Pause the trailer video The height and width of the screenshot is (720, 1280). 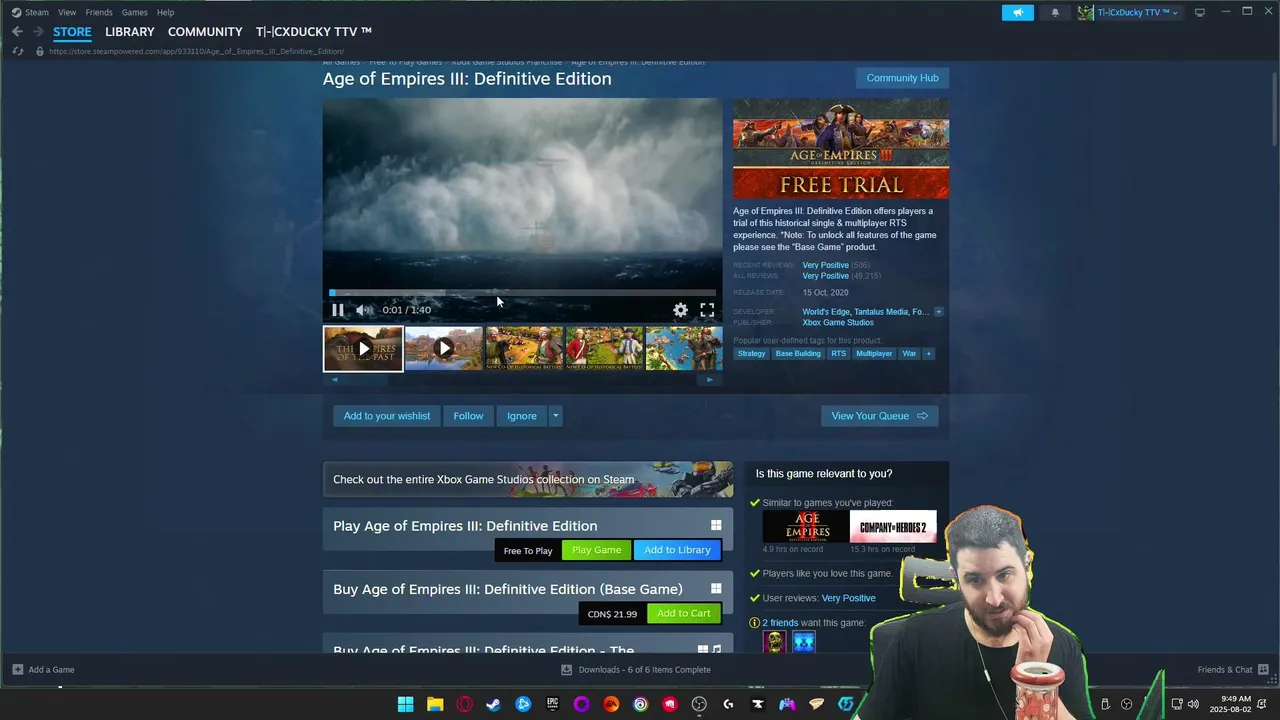338,310
